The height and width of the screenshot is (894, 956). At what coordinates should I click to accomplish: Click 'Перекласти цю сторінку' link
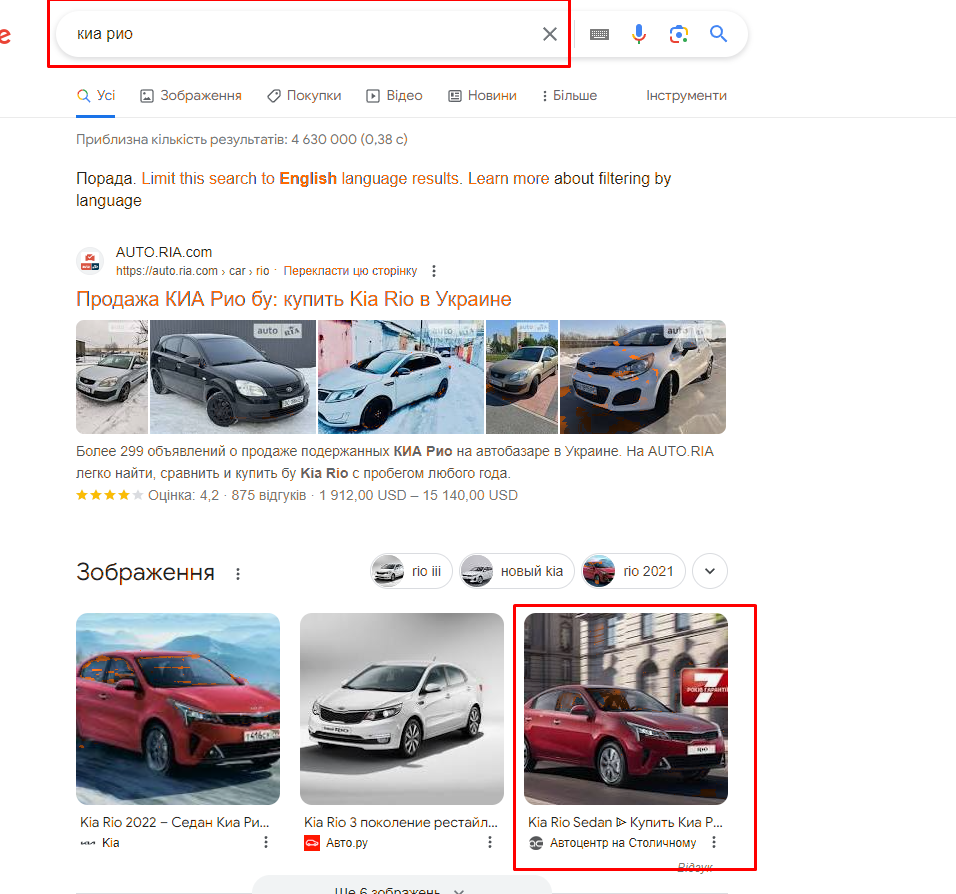tap(350, 271)
